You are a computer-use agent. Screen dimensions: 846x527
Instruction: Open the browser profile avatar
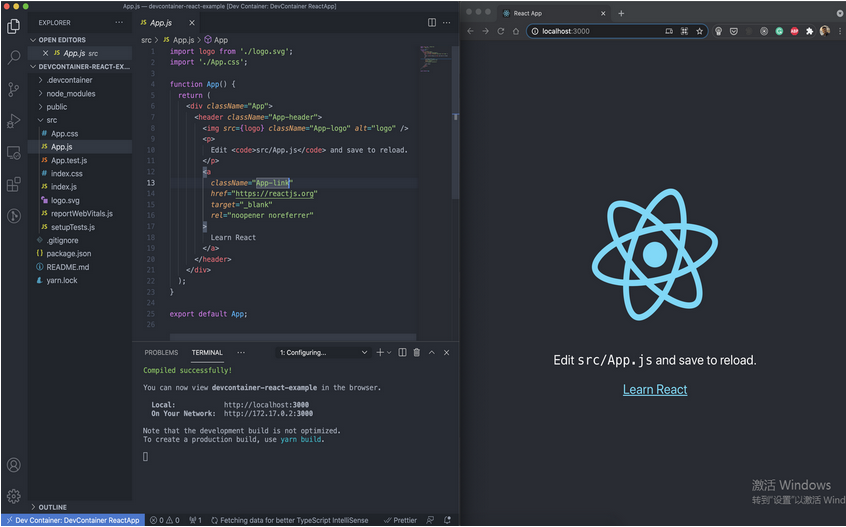[824, 31]
